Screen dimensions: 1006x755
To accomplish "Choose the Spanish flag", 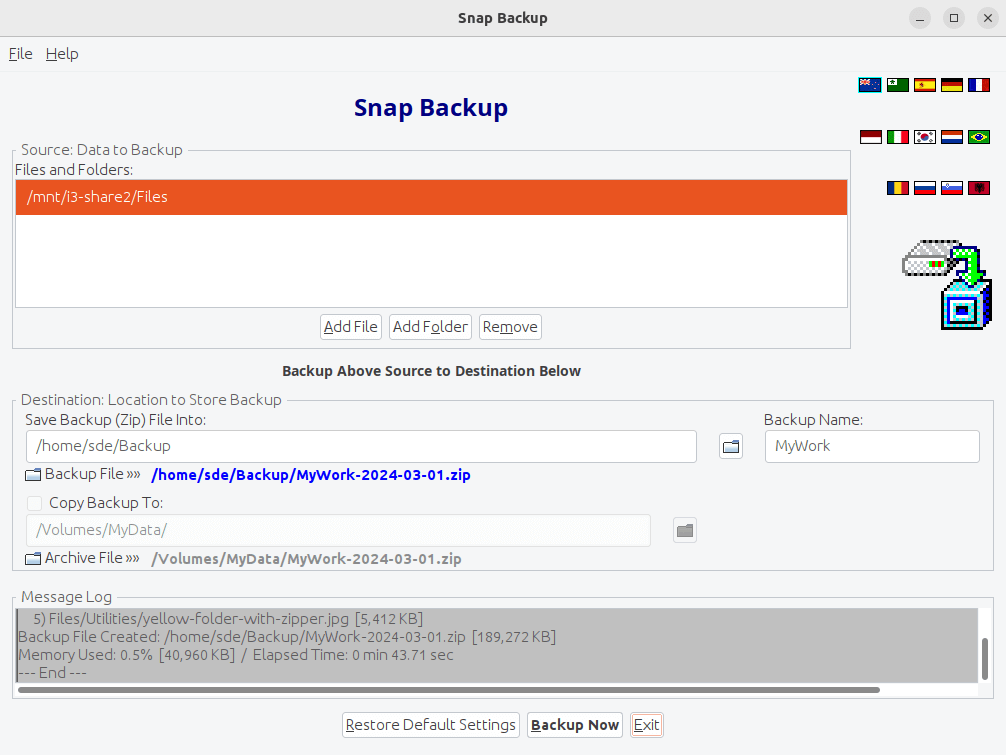I will (925, 85).
